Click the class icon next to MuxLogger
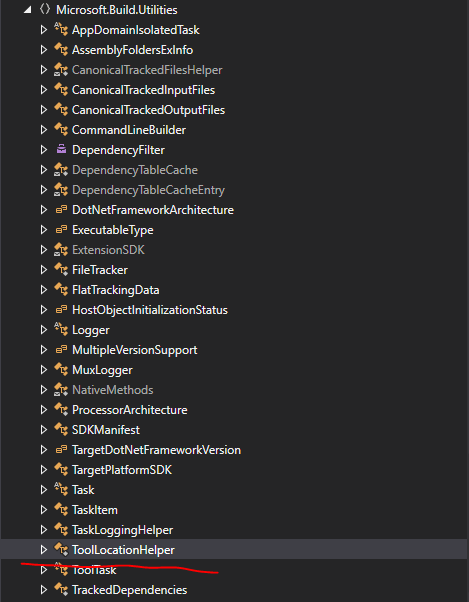 [61, 369]
